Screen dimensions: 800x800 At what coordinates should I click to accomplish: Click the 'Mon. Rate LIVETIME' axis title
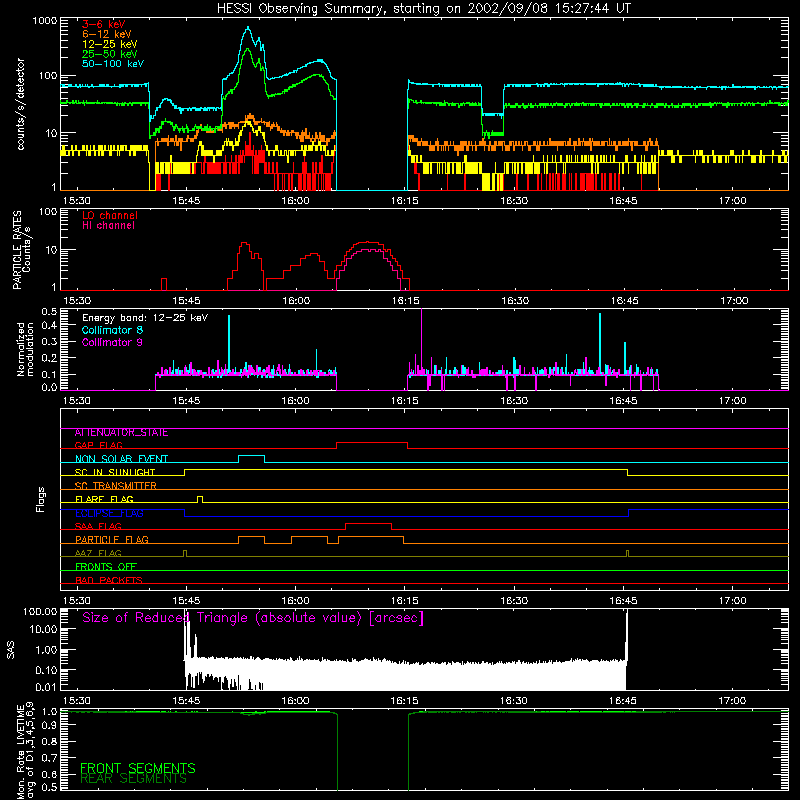(x=20, y=752)
